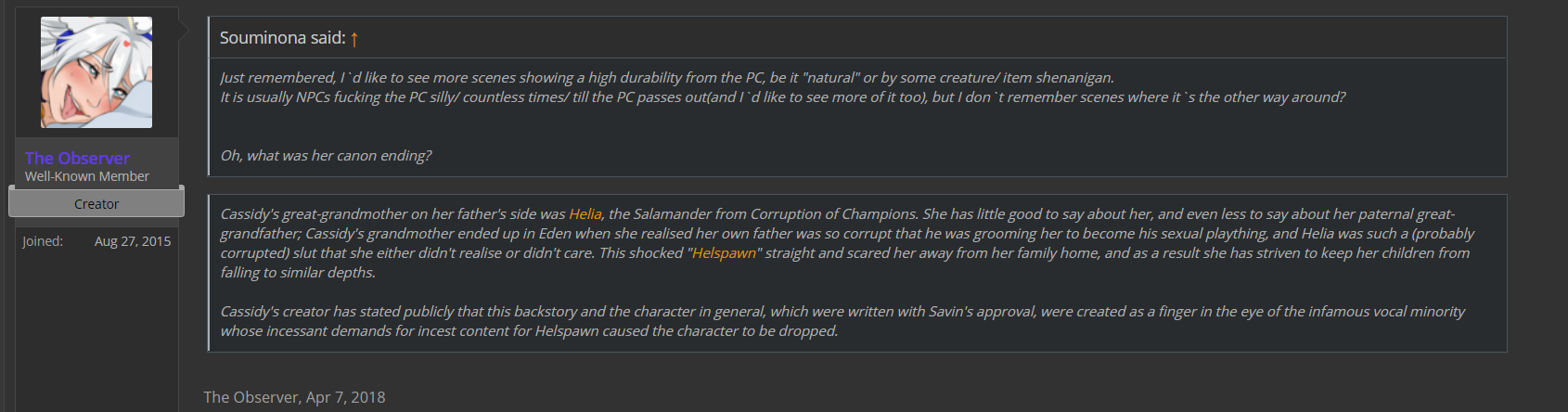The width and height of the screenshot is (1568, 412).
Task: Click the "Joined:" label in user info
Action: pyautogui.click(x=43, y=241)
